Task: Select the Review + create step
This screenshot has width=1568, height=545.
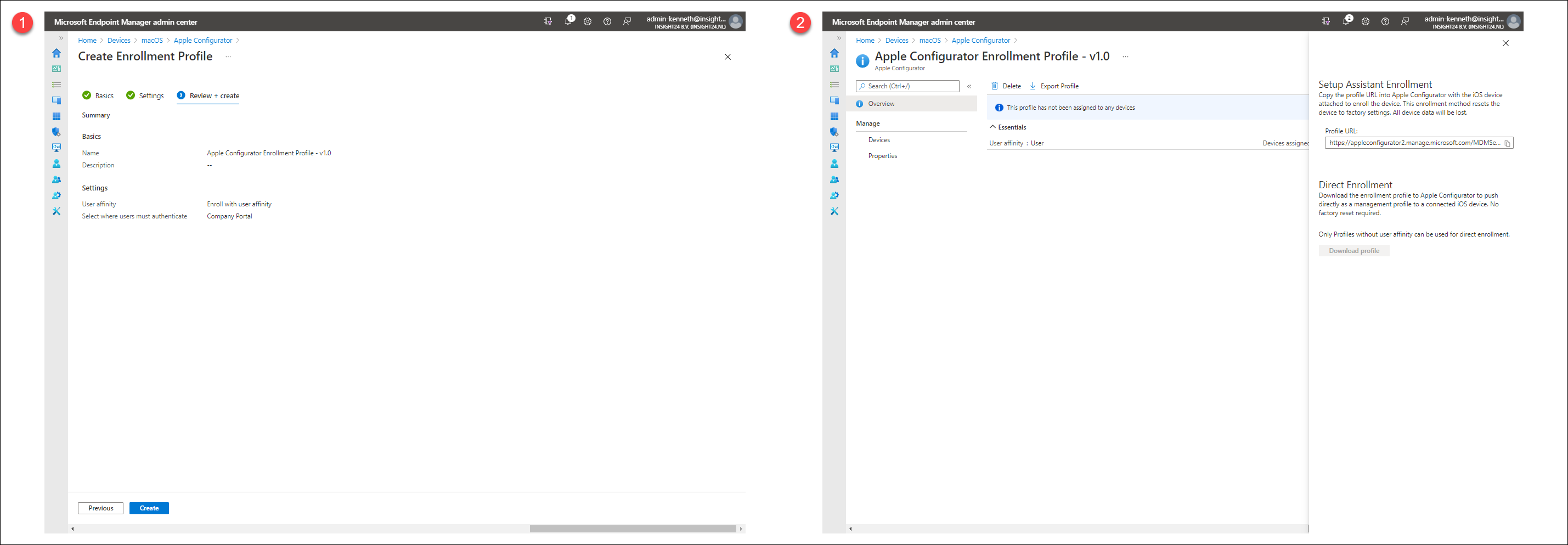Action: pyautogui.click(x=207, y=95)
